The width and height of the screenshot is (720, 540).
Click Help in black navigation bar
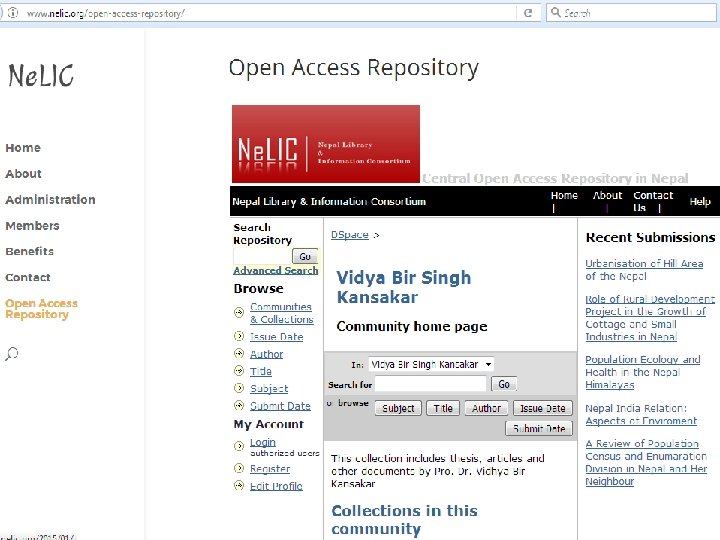point(700,201)
